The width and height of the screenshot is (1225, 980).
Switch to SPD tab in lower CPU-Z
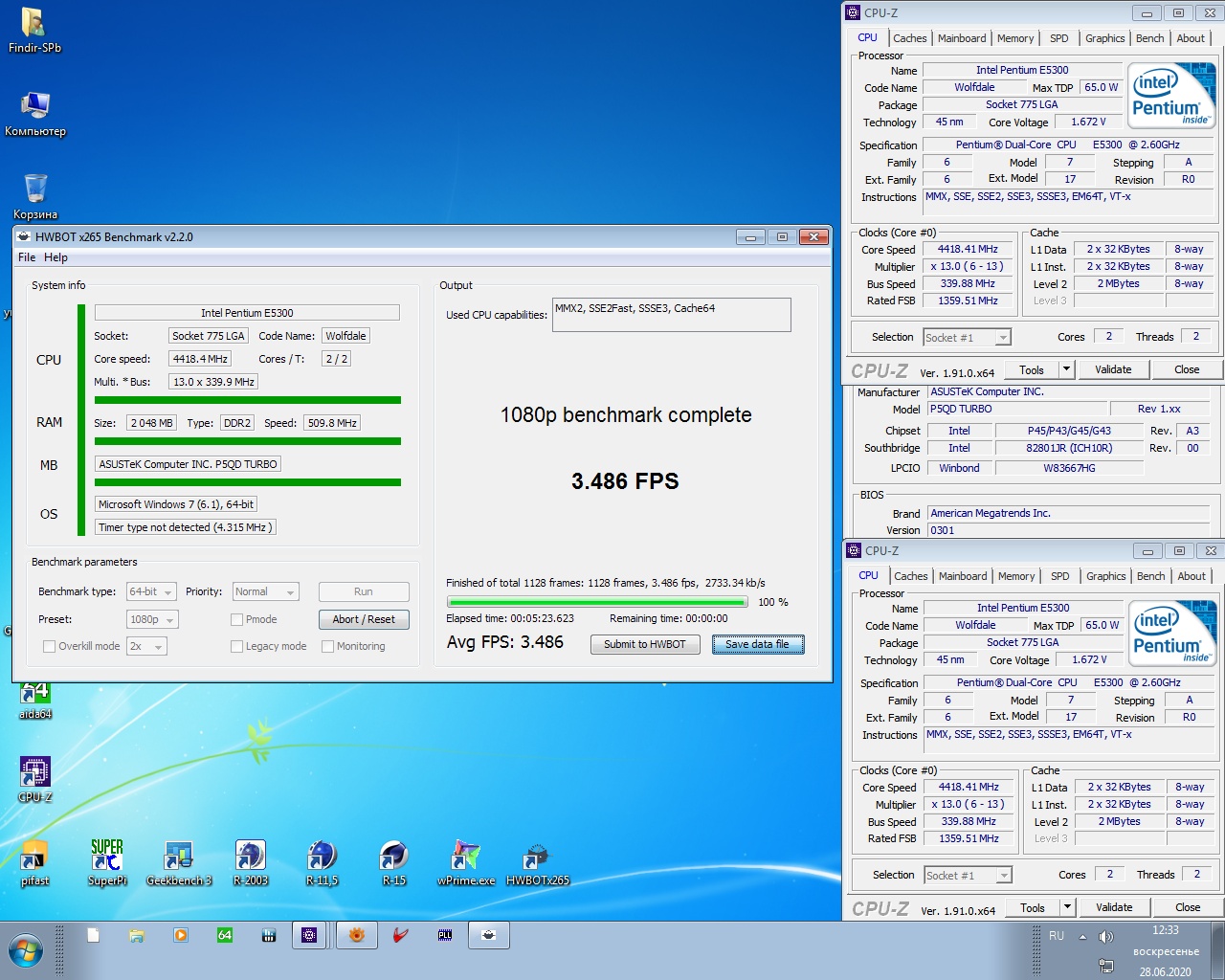click(x=1060, y=576)
